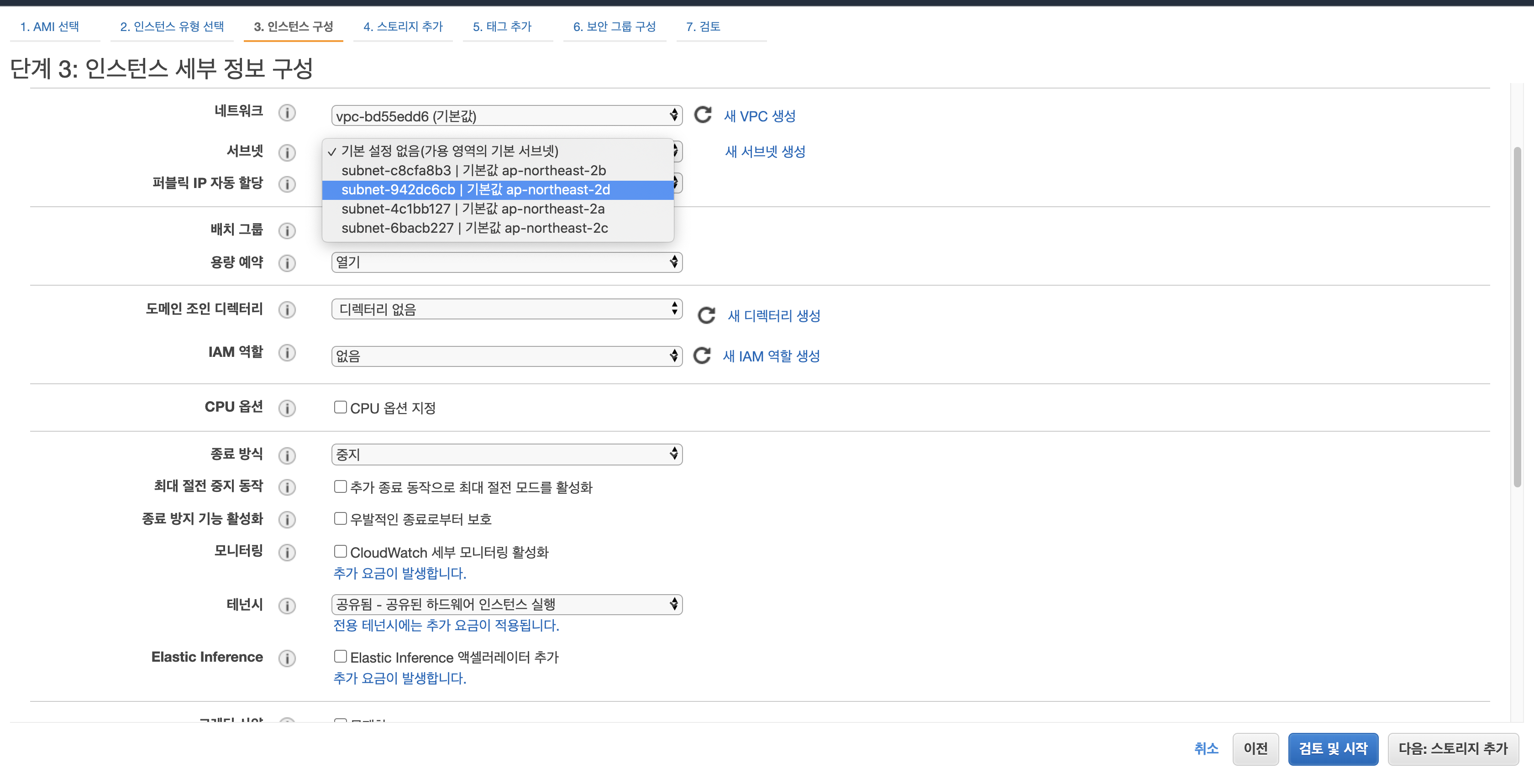Click info icon beside CPU 옵션
This screenshot has height=784, width=1534.
tap(287, 408)
